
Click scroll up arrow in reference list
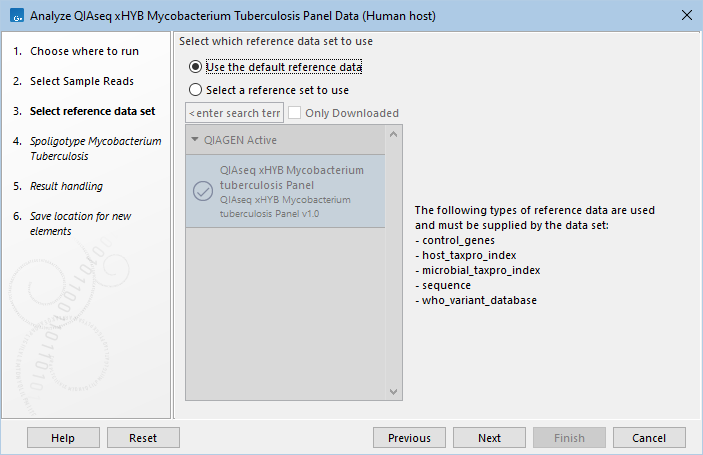(393, 134)
